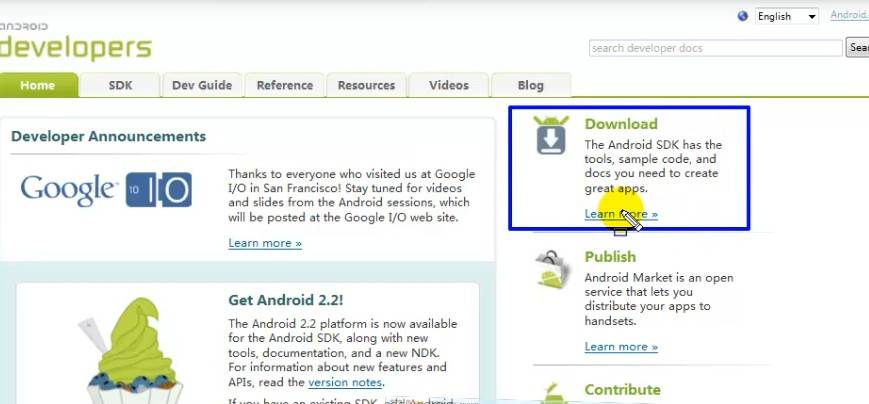Open the Download heading link

[621, 124]
